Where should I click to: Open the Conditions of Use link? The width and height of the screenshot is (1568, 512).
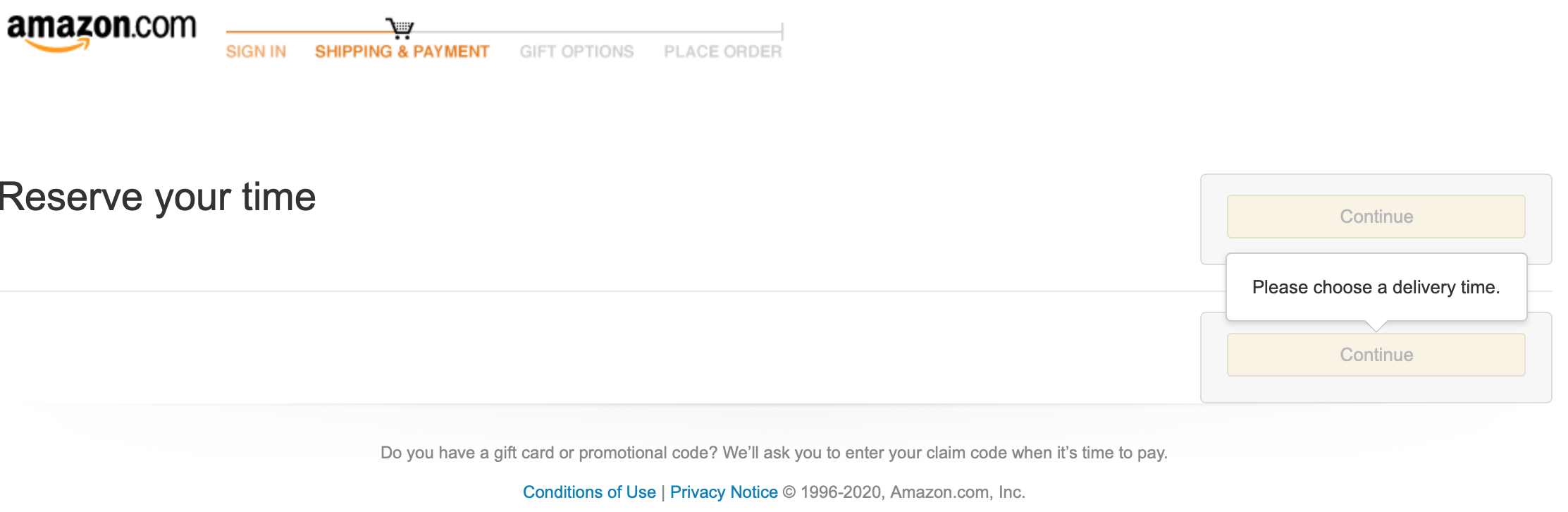pos(589,492)
